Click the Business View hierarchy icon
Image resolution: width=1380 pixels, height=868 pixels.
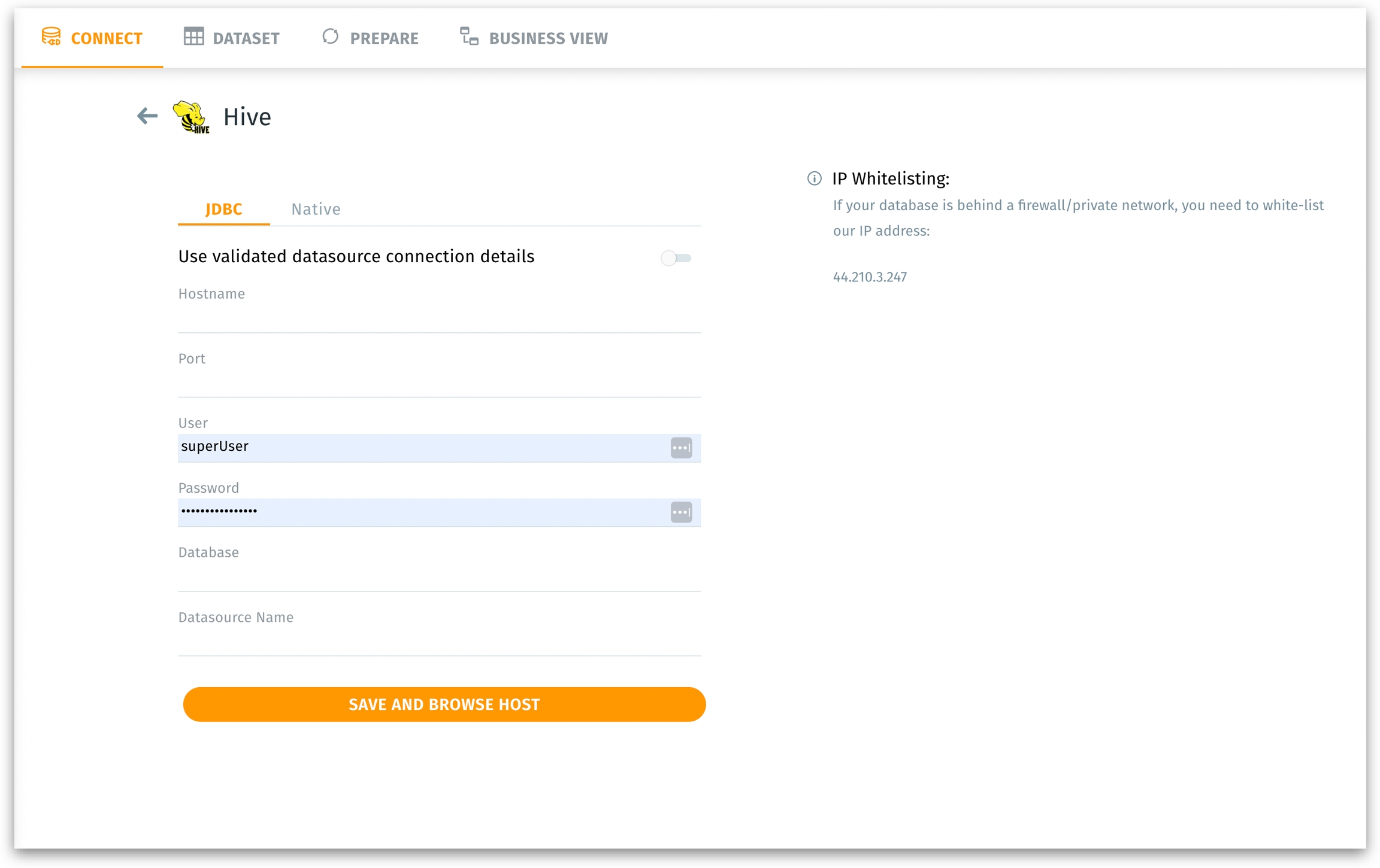(x=469, y=37)
